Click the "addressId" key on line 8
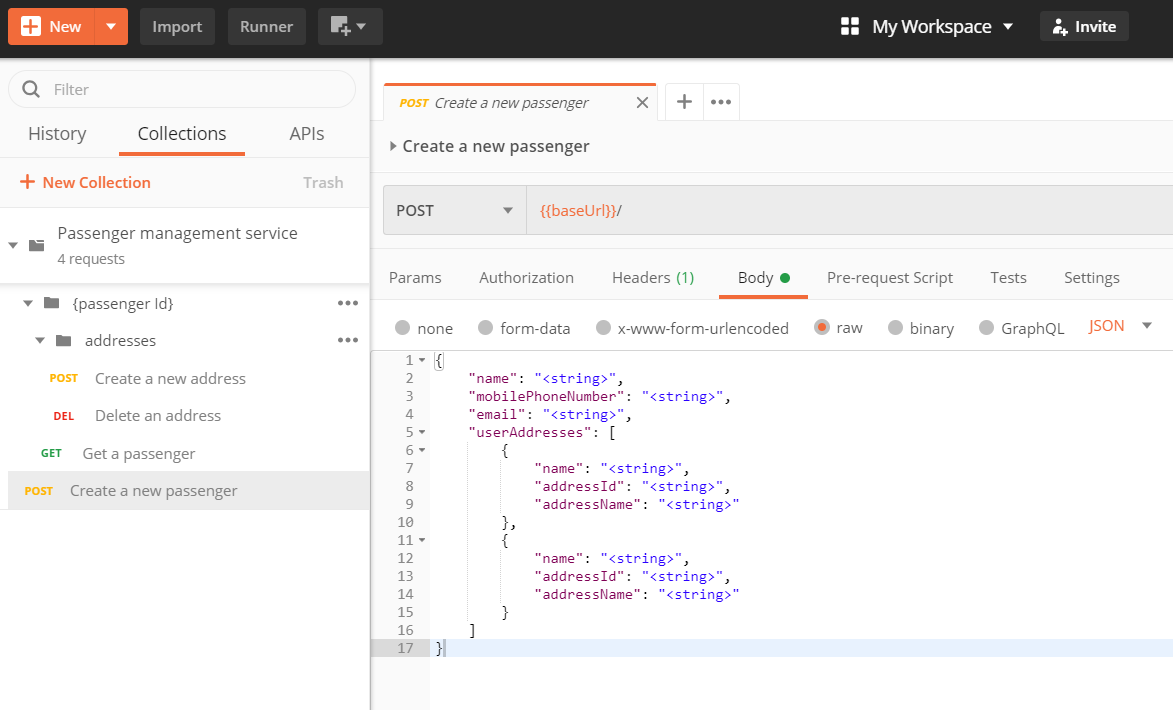Screen dimensions: 1173x710 pos(579,486)
